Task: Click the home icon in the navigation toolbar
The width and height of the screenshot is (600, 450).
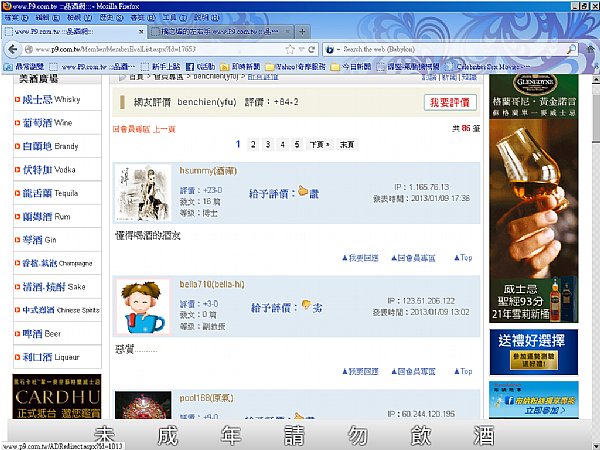Action: [x=591, y=49]
